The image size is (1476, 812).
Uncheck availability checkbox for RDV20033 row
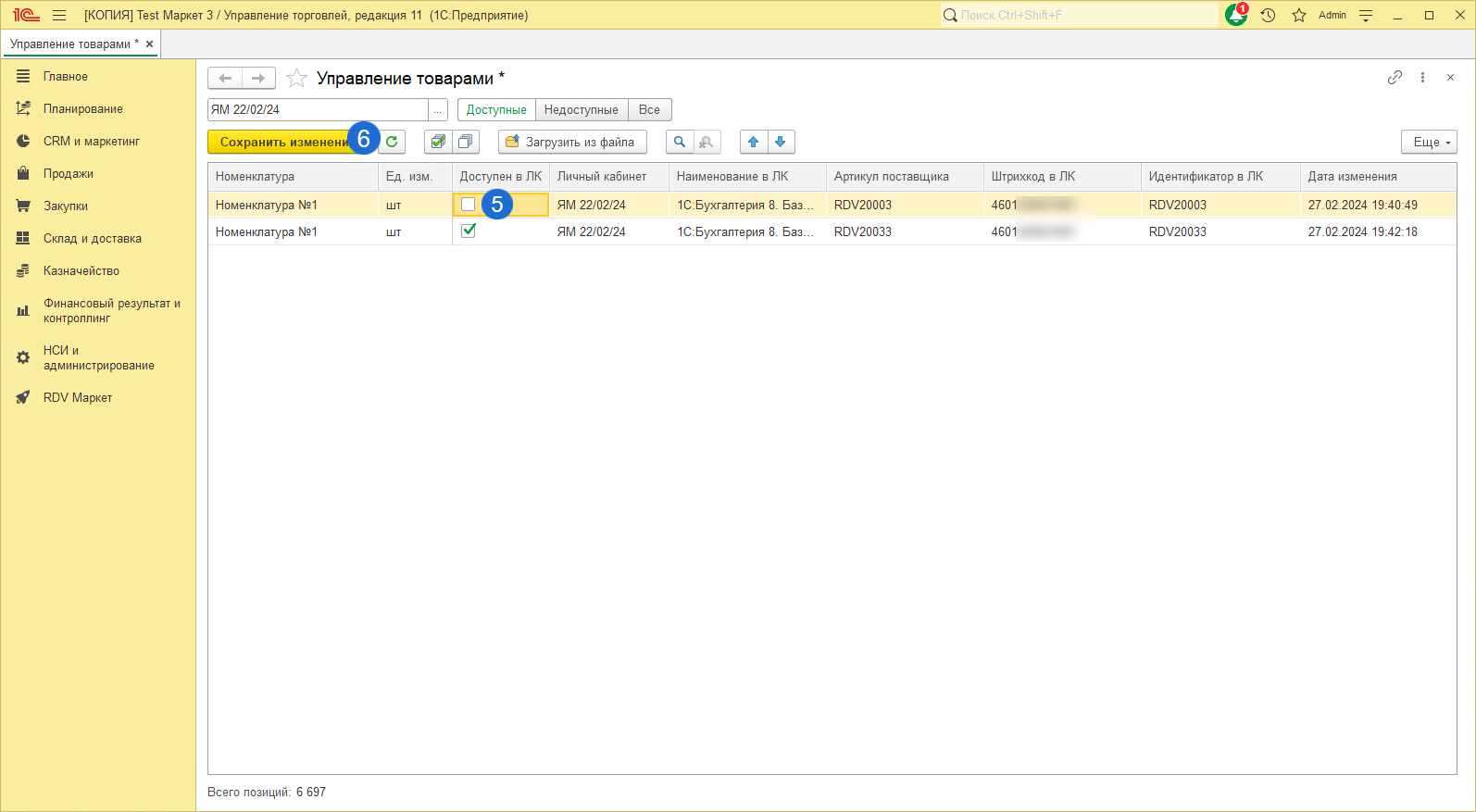469,231
